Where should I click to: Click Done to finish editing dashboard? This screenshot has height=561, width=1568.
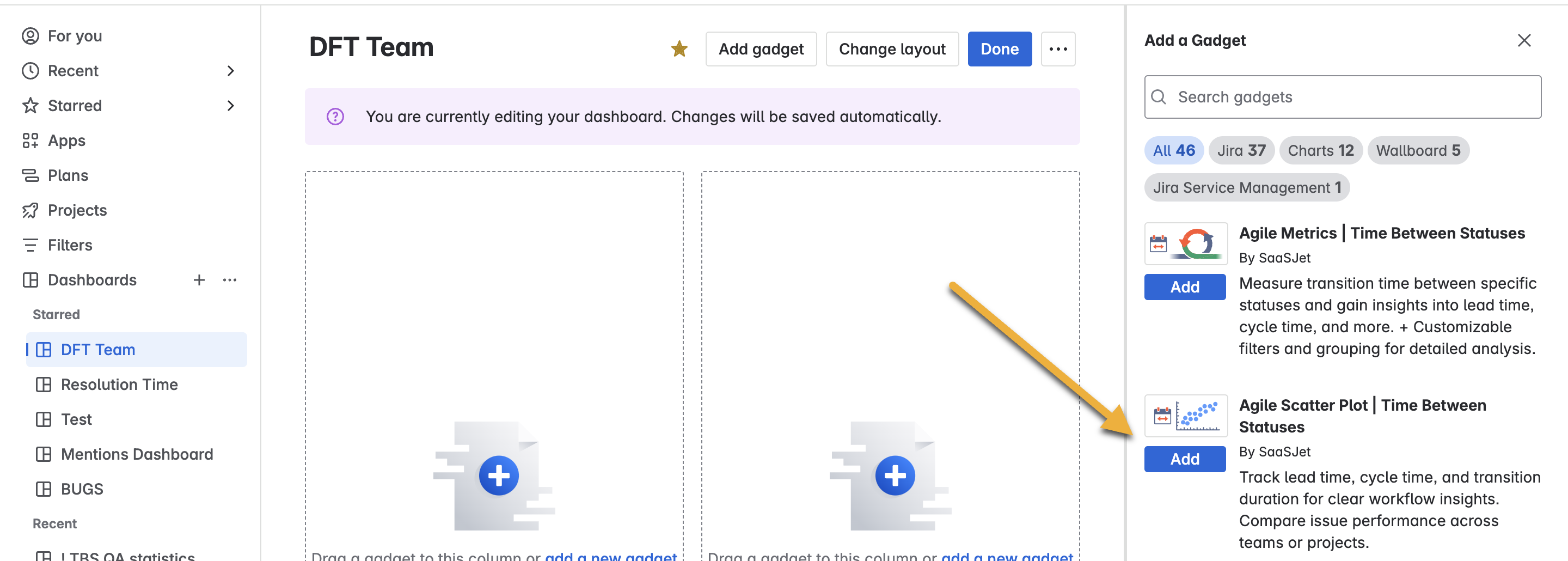point(999,48)
